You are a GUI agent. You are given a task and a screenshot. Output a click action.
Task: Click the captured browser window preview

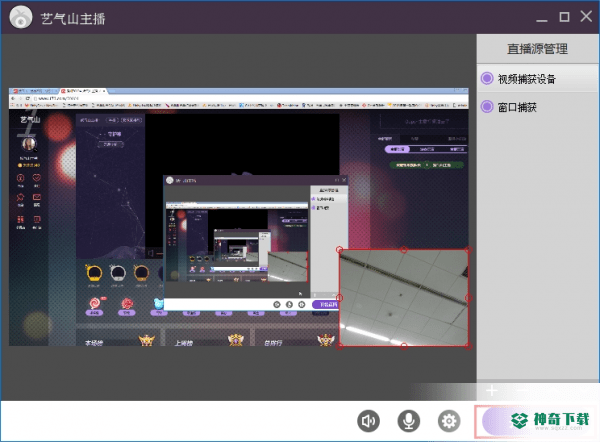coord(172,217)
